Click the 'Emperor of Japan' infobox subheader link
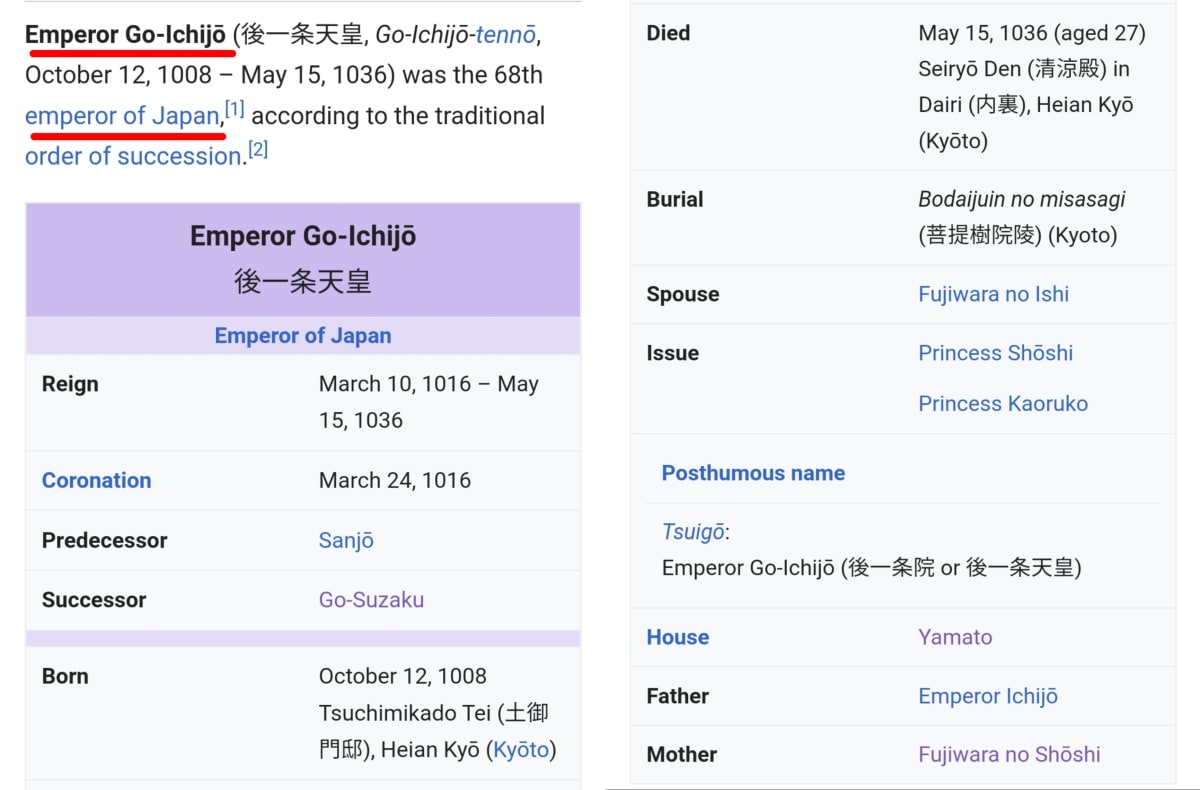 pyautogui.click(x=303, y=336)
